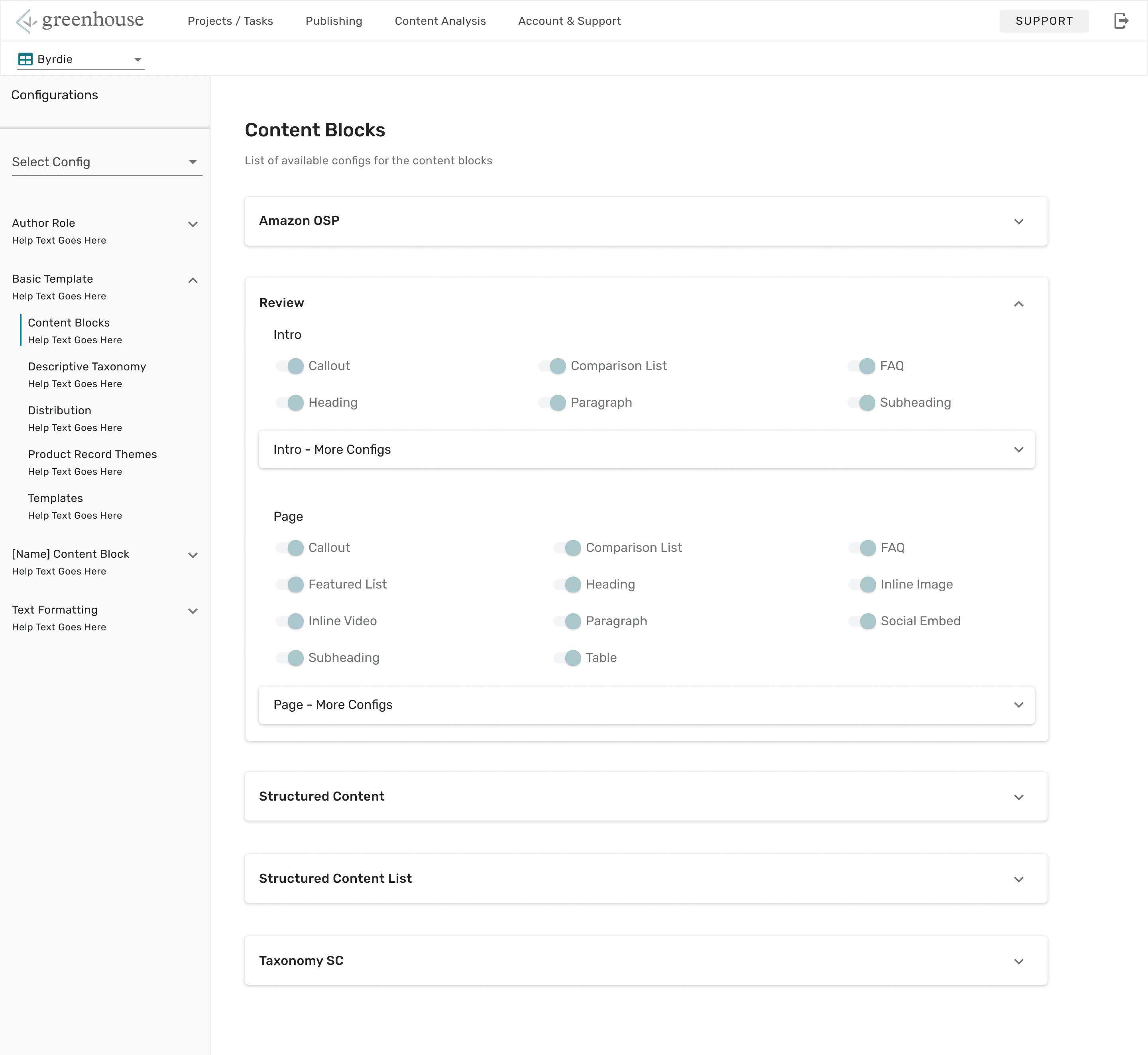
Task: Click the logout icon in header
Action: point(1121,21)
